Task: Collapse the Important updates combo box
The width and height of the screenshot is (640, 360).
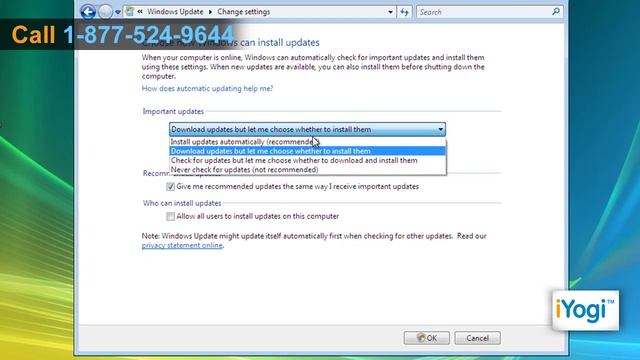Action: [x=307, y=129]
